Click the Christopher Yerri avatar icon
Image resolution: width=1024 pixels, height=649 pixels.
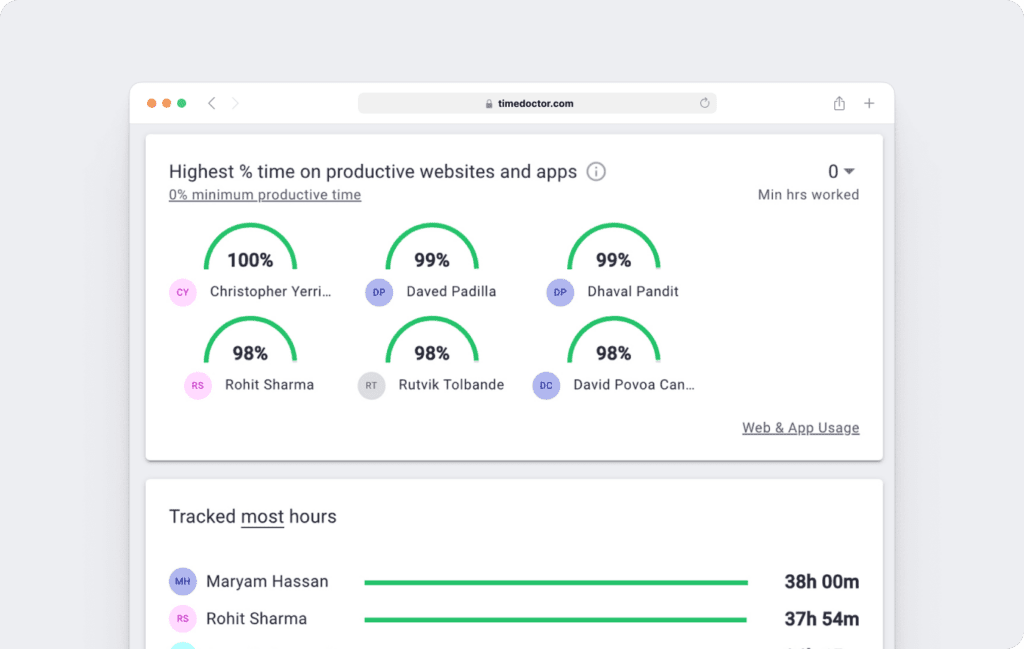[182, 292]
